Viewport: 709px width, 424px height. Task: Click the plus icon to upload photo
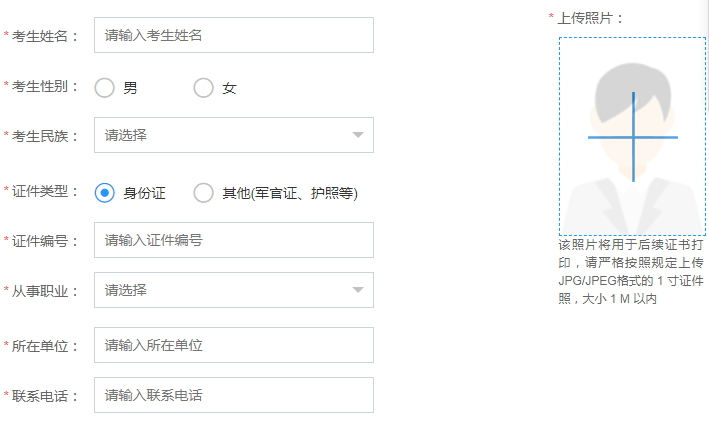[632, 137]
